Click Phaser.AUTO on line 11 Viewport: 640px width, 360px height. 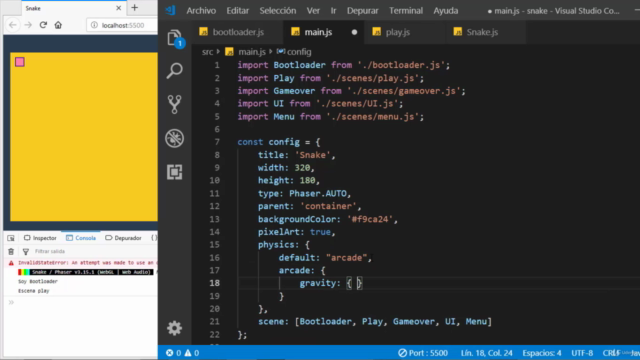tap(318, 193)
